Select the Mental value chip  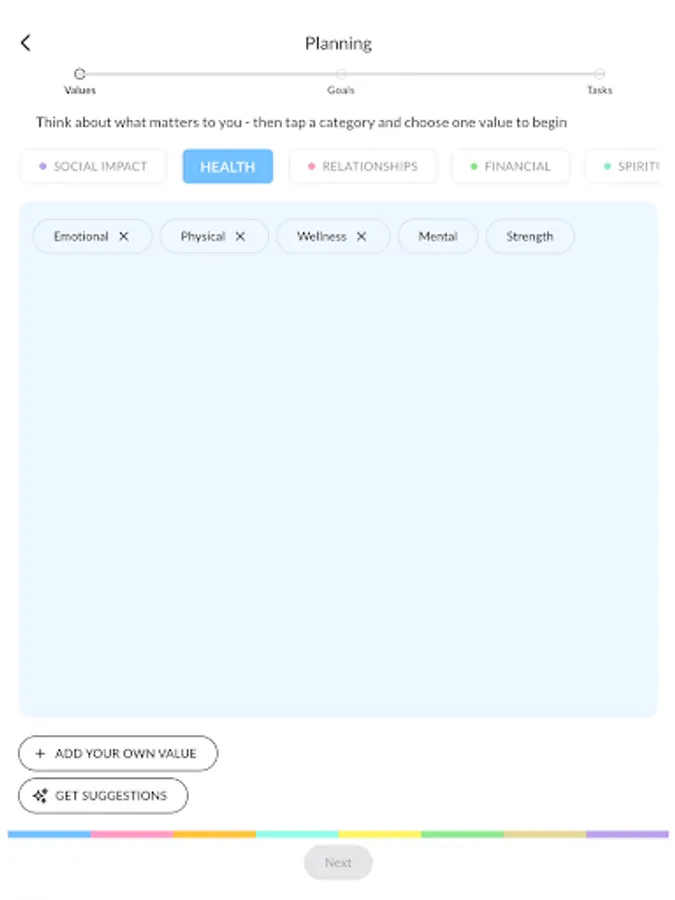pos(437,236)
